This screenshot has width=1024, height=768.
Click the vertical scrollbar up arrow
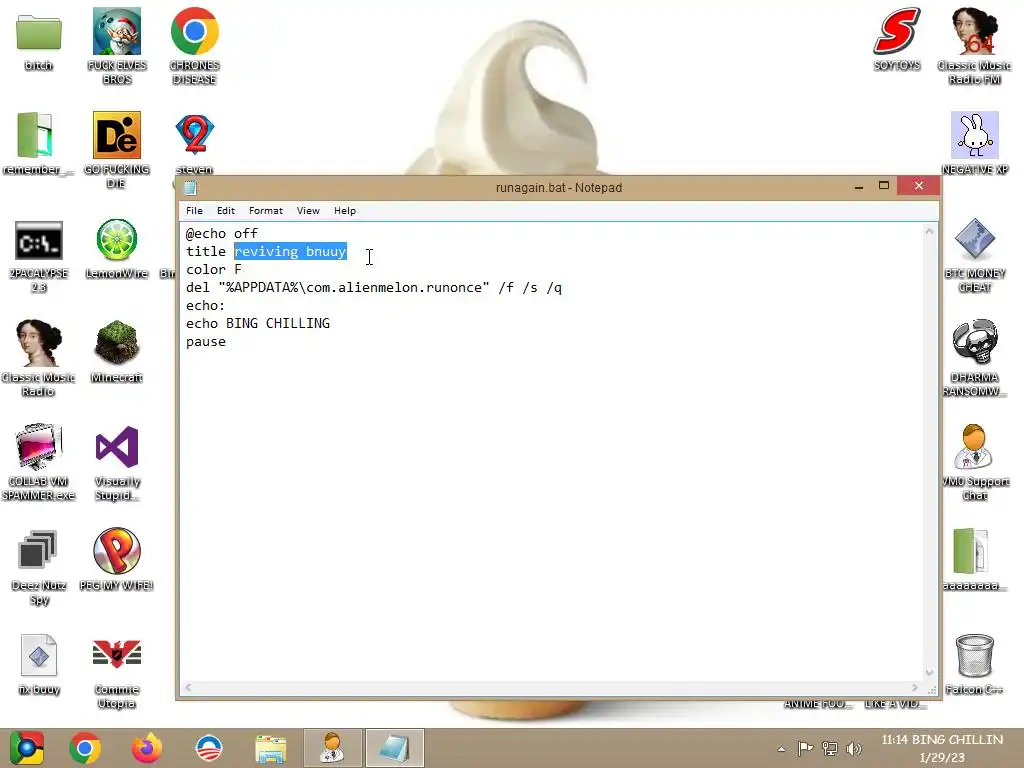coord(929,231)
